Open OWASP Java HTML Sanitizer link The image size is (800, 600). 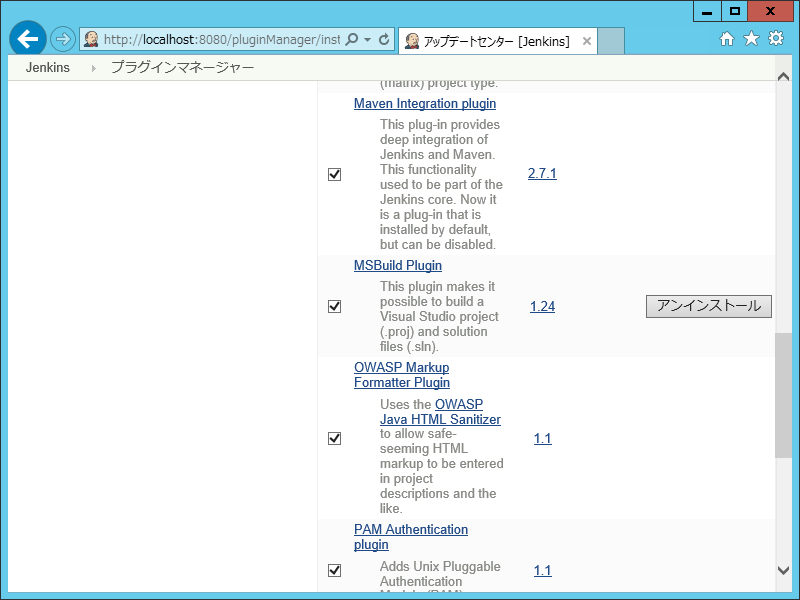tap(440, 412)
